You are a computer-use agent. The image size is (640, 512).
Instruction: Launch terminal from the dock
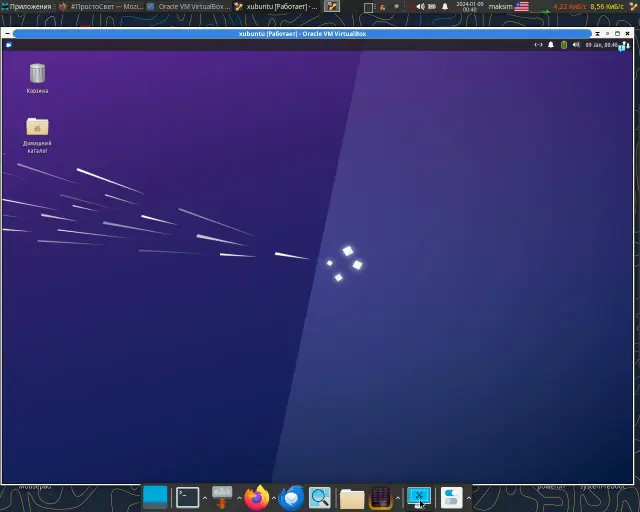187,497
